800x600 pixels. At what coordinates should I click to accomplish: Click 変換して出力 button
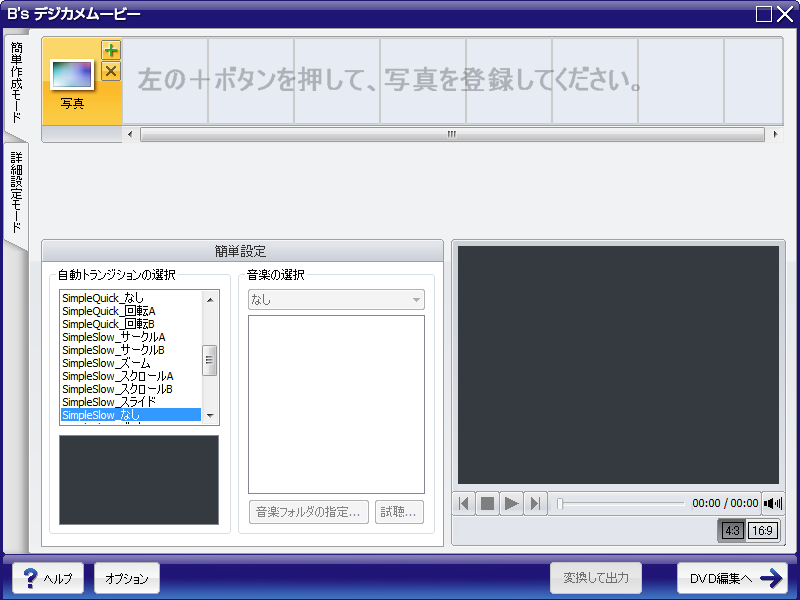pyautogui.click(x=596, y=578)
